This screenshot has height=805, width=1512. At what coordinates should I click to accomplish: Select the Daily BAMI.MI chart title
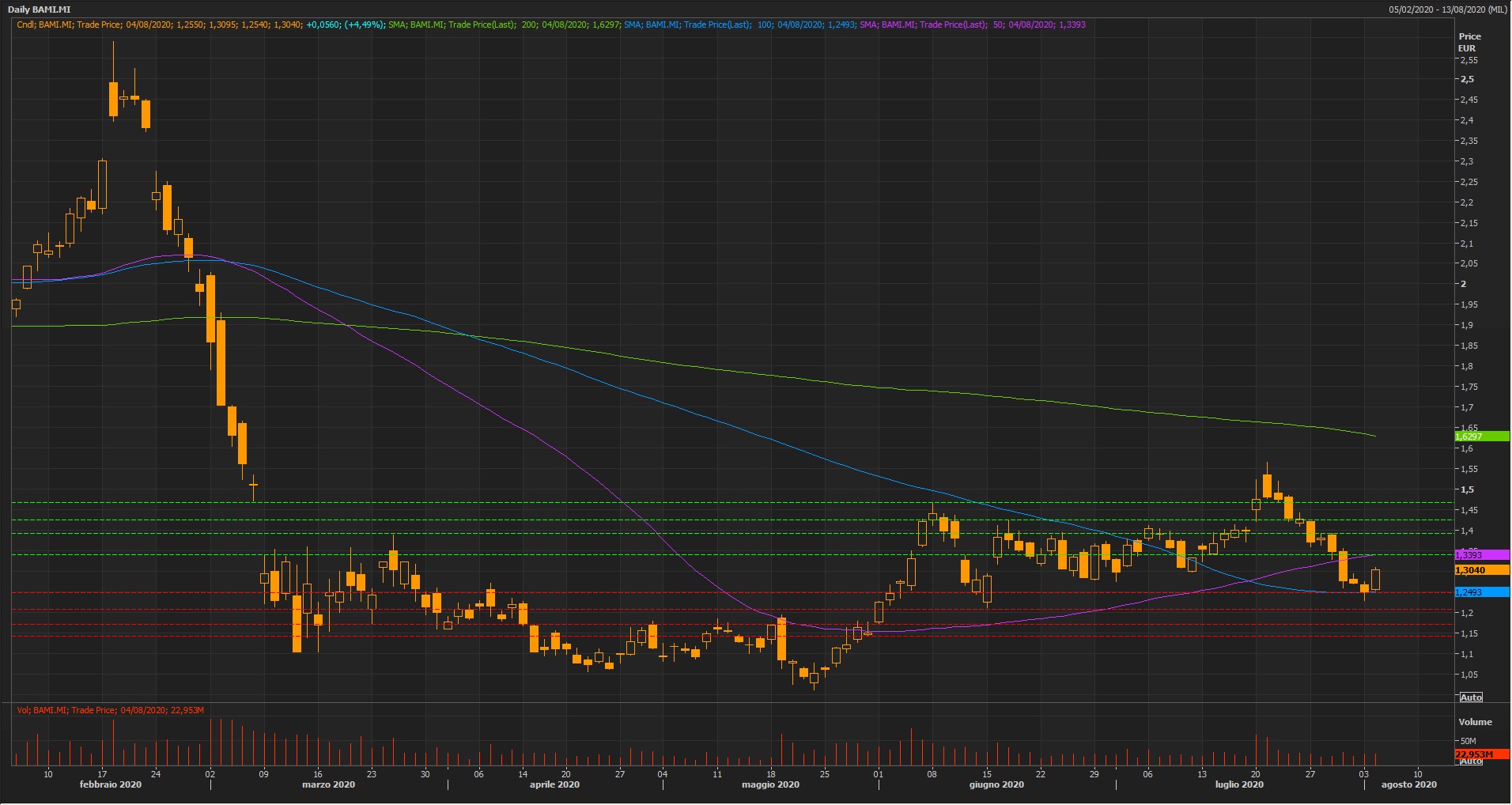(40, 9)
